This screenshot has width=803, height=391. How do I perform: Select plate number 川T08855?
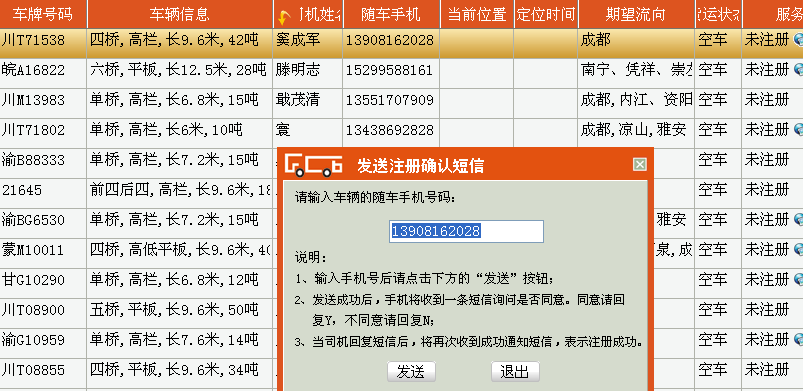[34, 371]
